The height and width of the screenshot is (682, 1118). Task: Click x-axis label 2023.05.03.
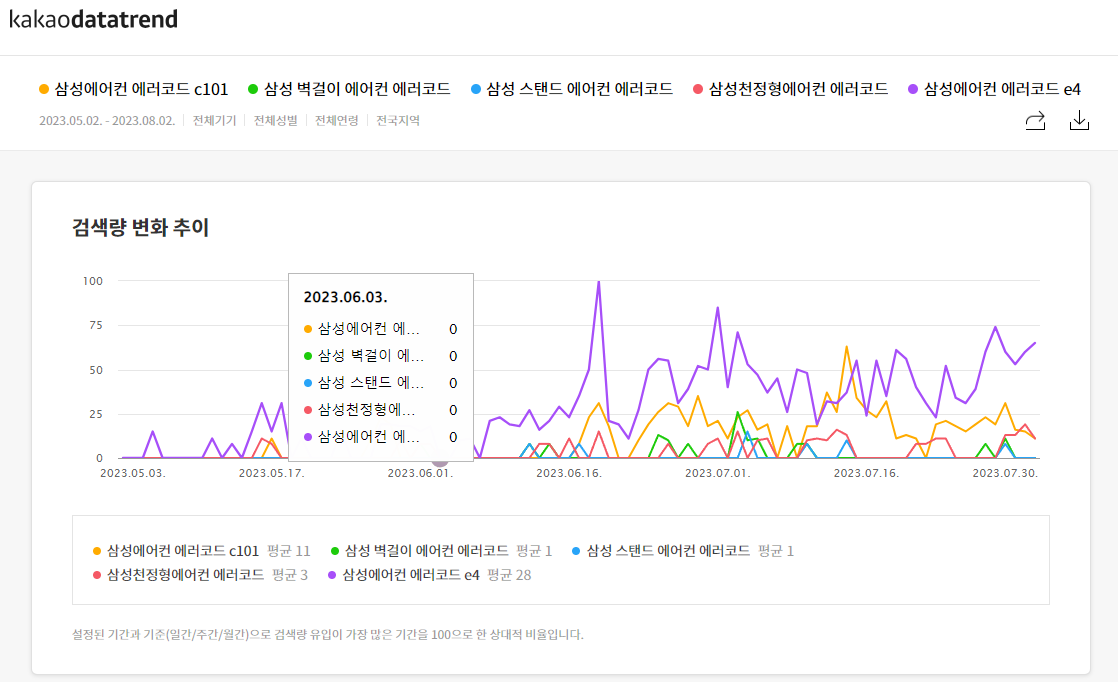point(133,472)
